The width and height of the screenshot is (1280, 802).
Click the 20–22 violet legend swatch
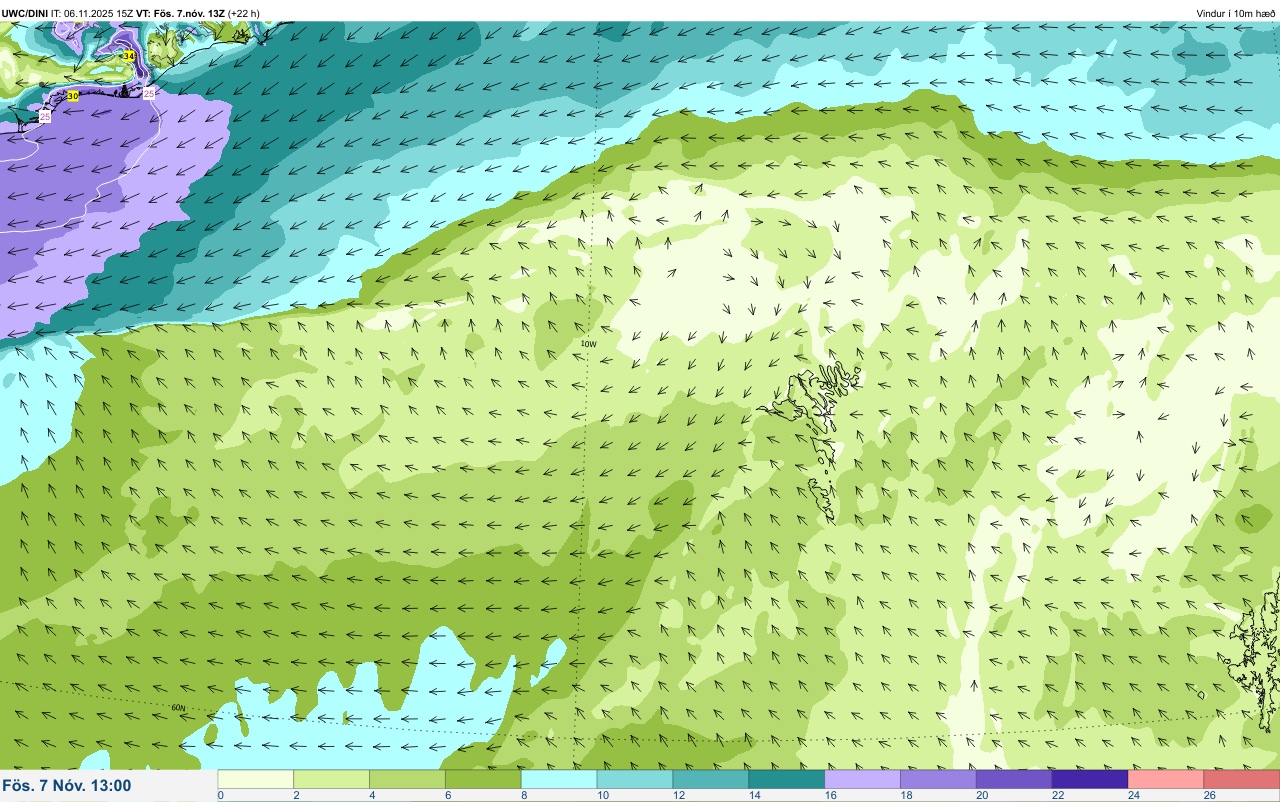click(1014, 779)
